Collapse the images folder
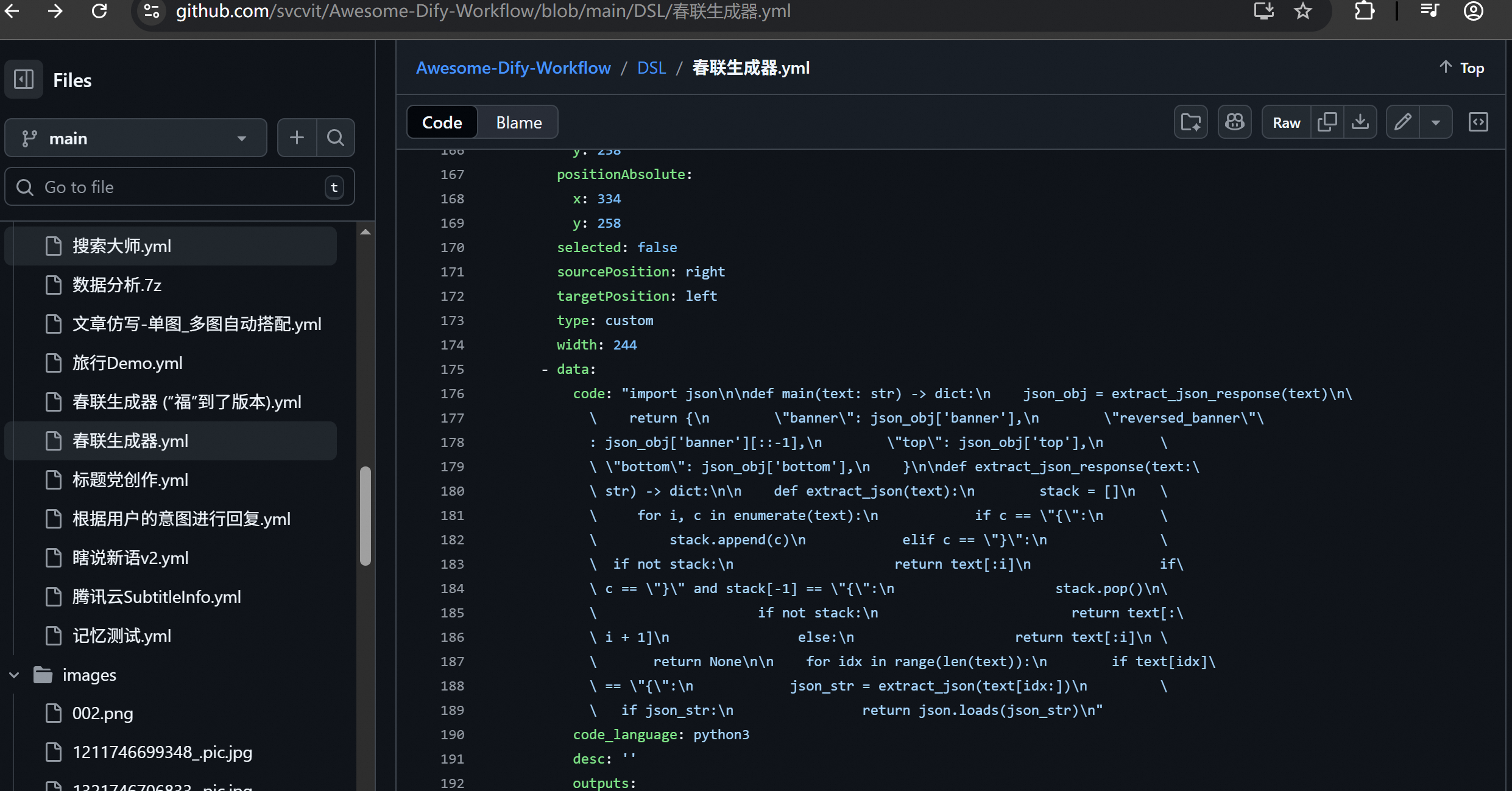 (15, 675)
